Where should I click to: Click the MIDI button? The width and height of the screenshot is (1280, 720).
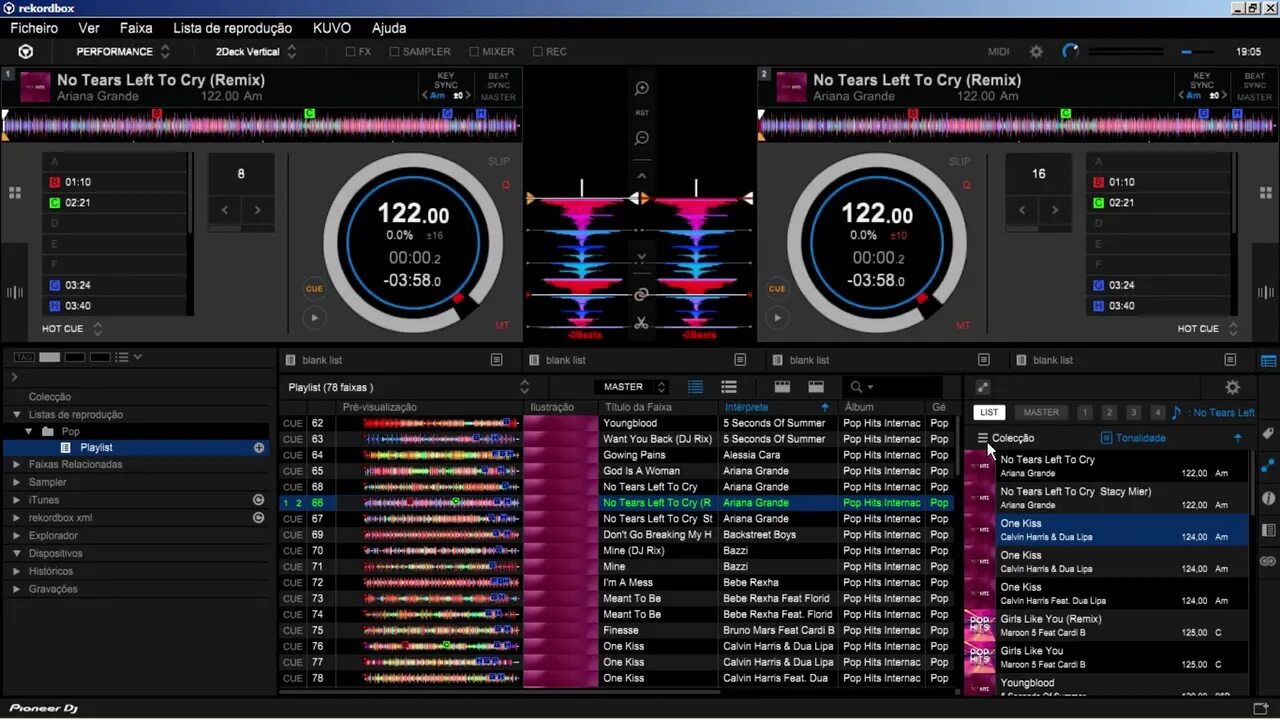[x=999, y=52]
